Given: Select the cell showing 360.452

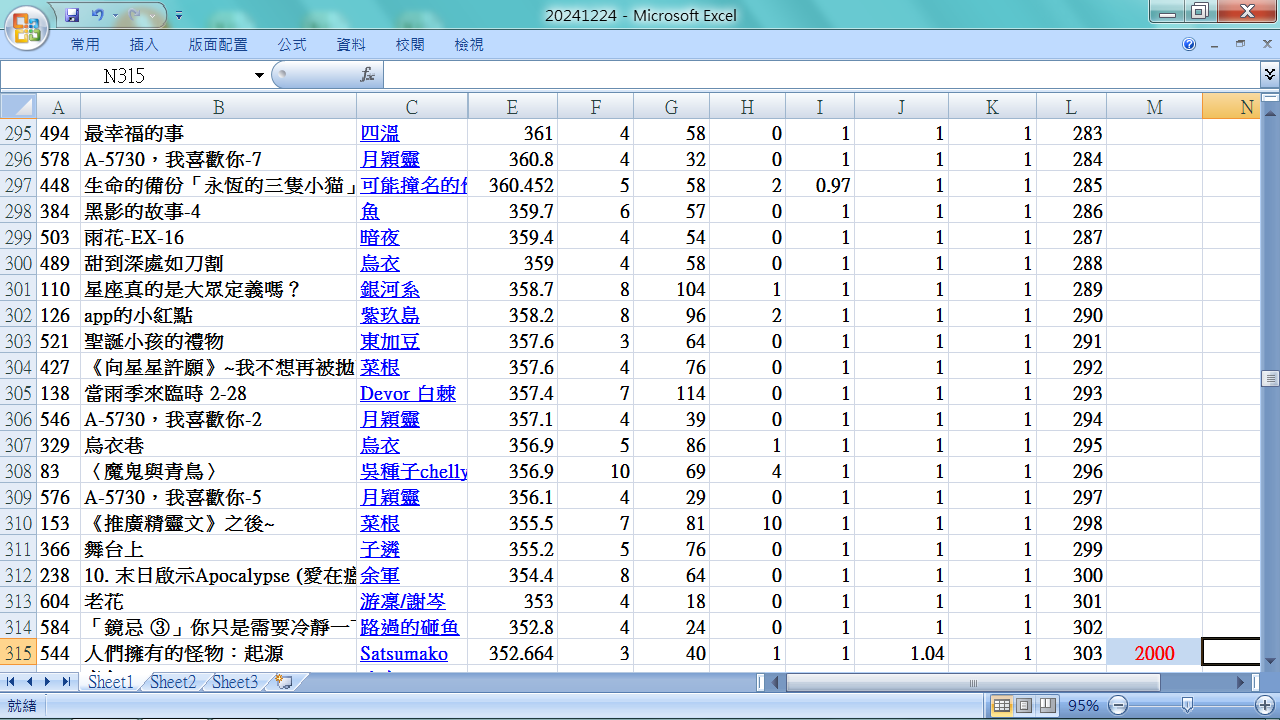Looking at the screenshot, I should (512, 185).
